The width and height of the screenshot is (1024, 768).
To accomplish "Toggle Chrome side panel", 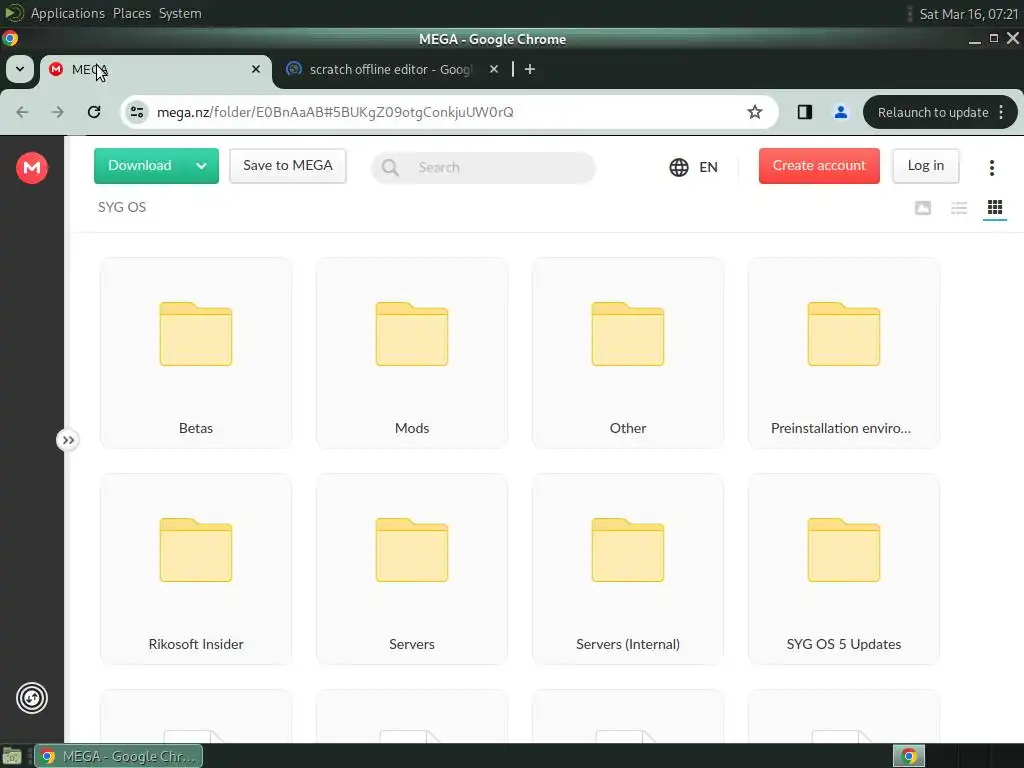I will click(805, 112).
